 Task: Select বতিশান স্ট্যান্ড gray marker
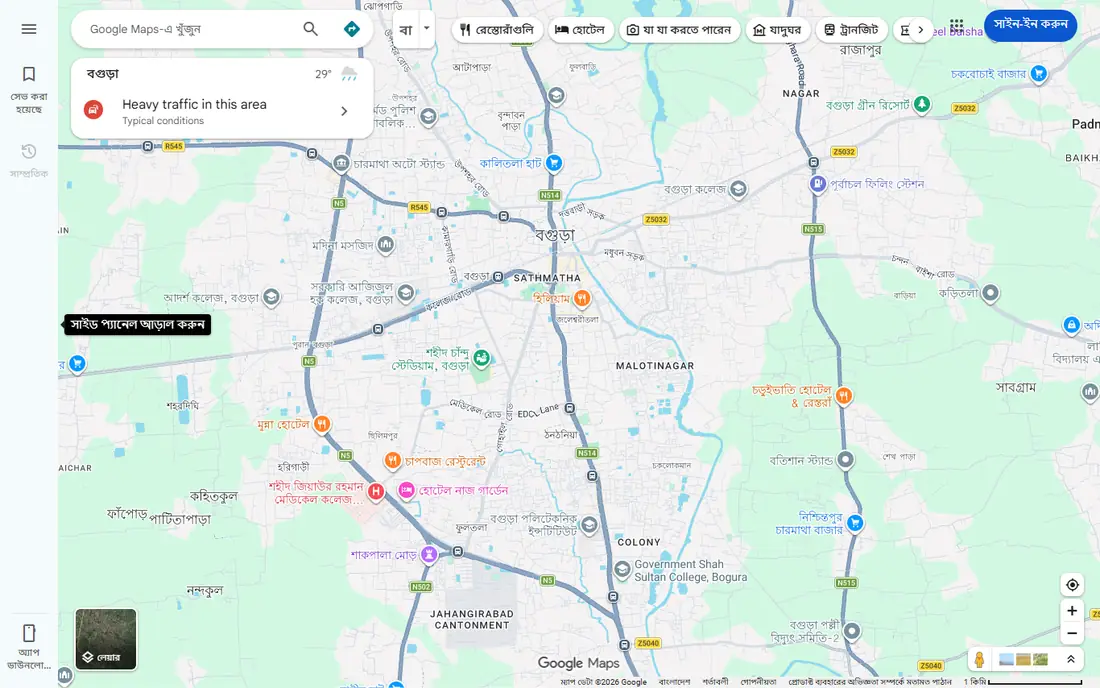846,460
